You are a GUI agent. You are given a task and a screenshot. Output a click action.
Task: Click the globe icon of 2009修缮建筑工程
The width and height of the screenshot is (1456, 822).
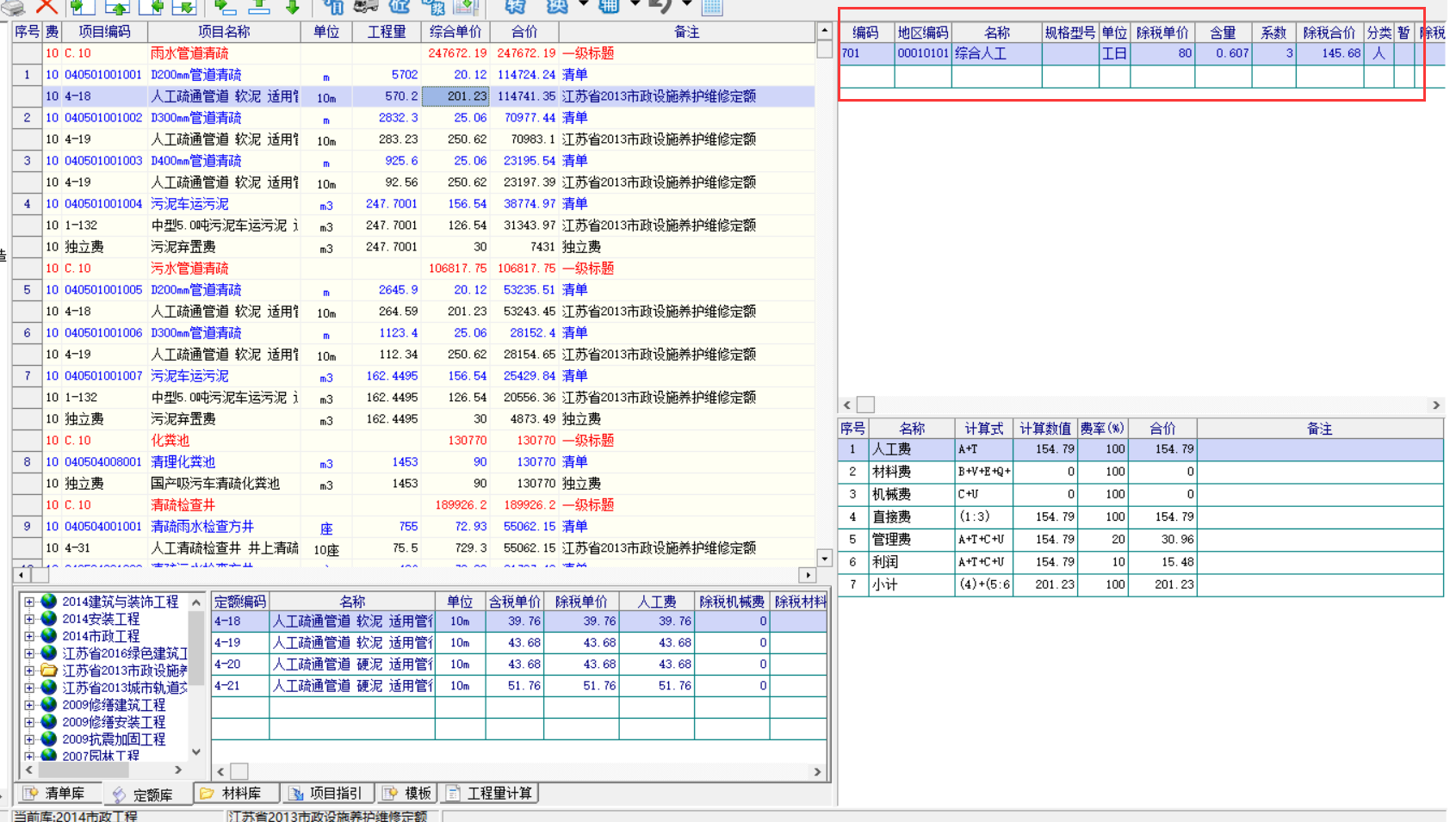point(49,704)
